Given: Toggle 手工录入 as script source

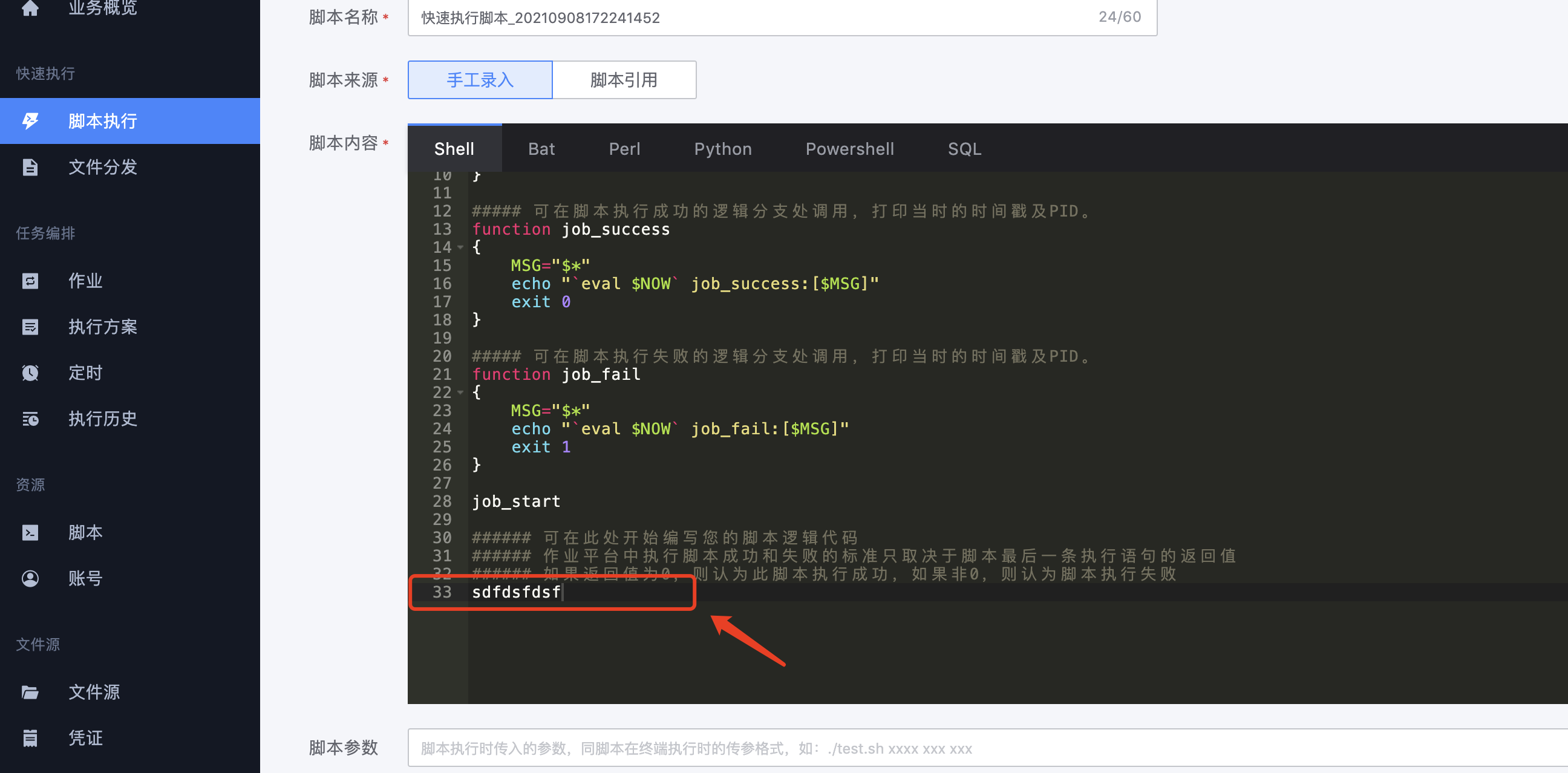Looking at the screenshot, I should tap(479, 79).
